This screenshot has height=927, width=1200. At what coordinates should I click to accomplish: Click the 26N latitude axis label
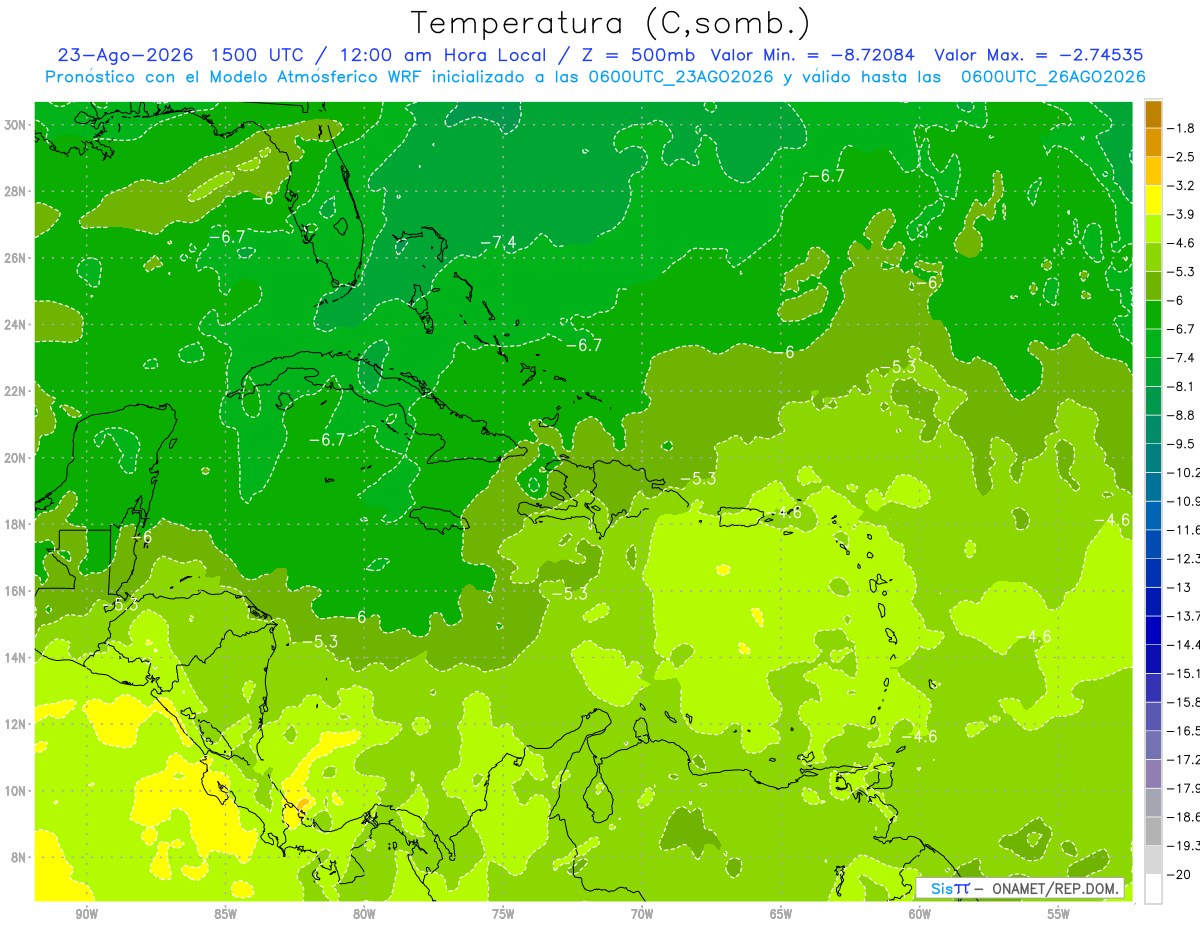[x=16, y=258]
